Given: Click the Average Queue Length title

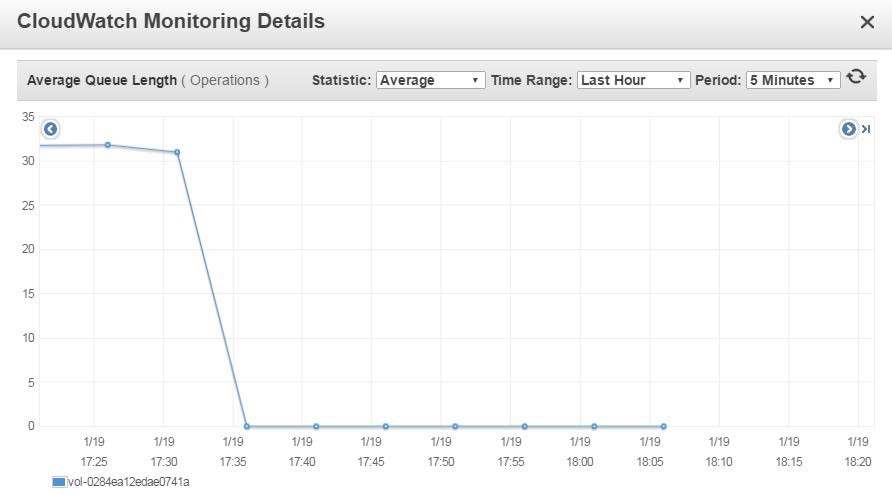Looking at the screenshot, I should point(102,80).
